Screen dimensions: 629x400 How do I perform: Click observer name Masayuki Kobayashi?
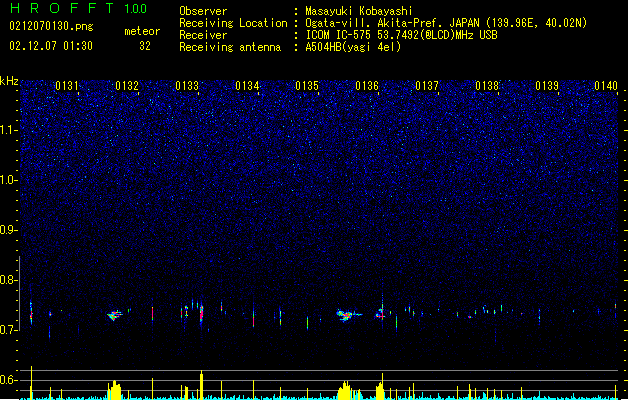(x=359, y=11)
